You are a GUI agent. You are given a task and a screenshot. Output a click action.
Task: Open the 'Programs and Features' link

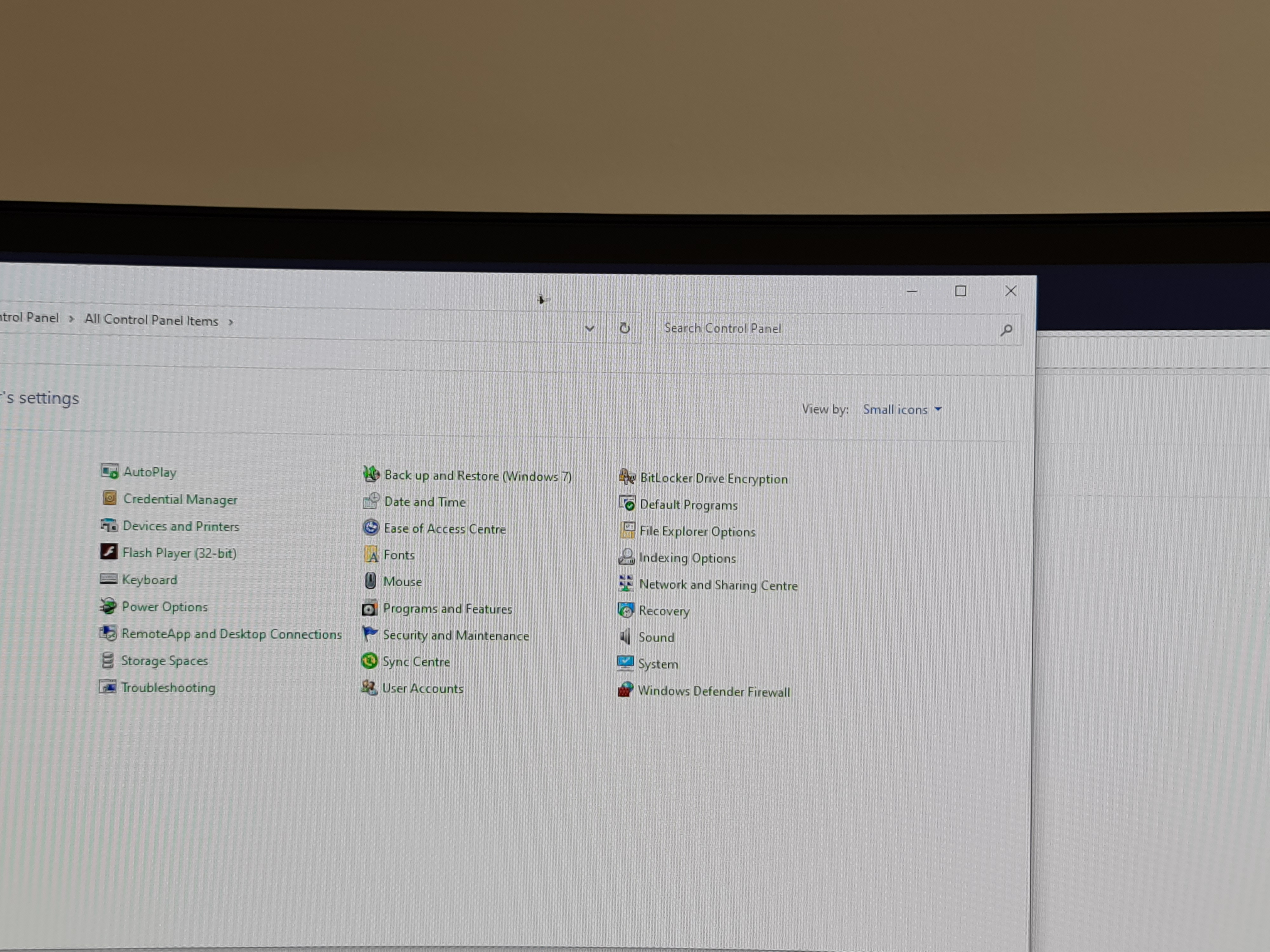click(447, 609)
